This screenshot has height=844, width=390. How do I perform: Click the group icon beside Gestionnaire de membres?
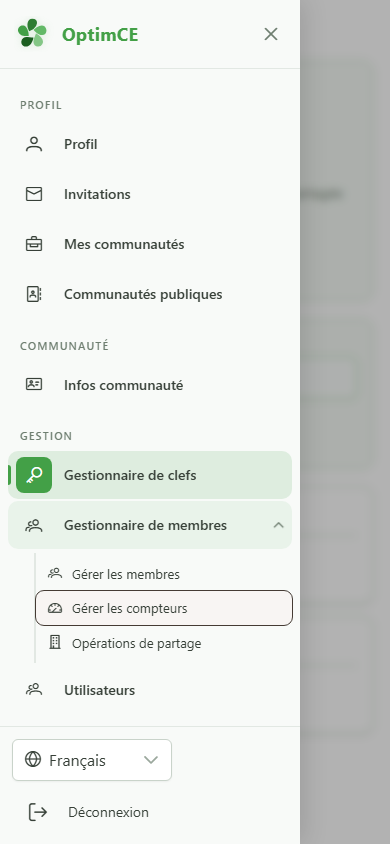click(x=34, y=525)
